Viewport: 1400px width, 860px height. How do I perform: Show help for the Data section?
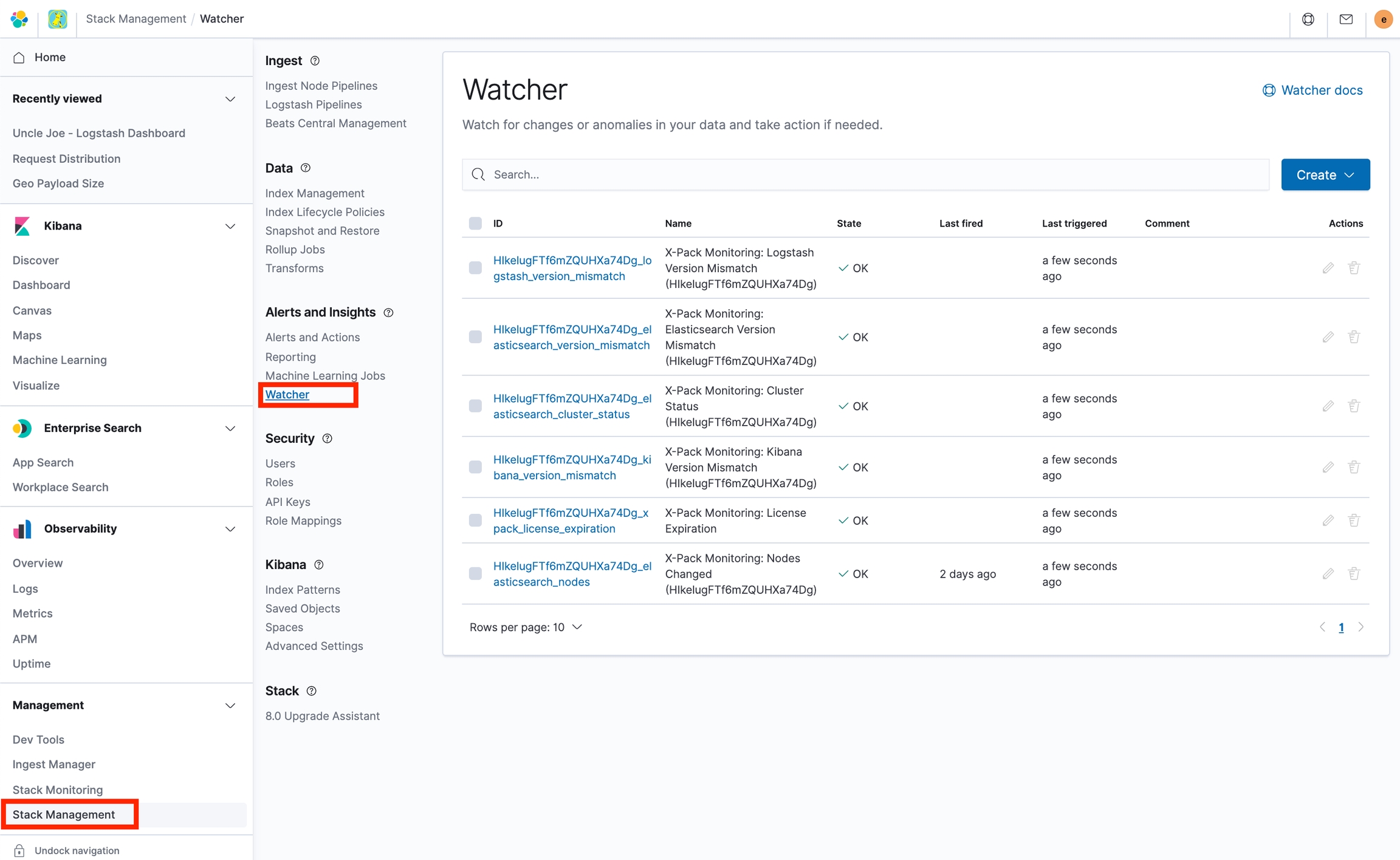click(306, 168)
